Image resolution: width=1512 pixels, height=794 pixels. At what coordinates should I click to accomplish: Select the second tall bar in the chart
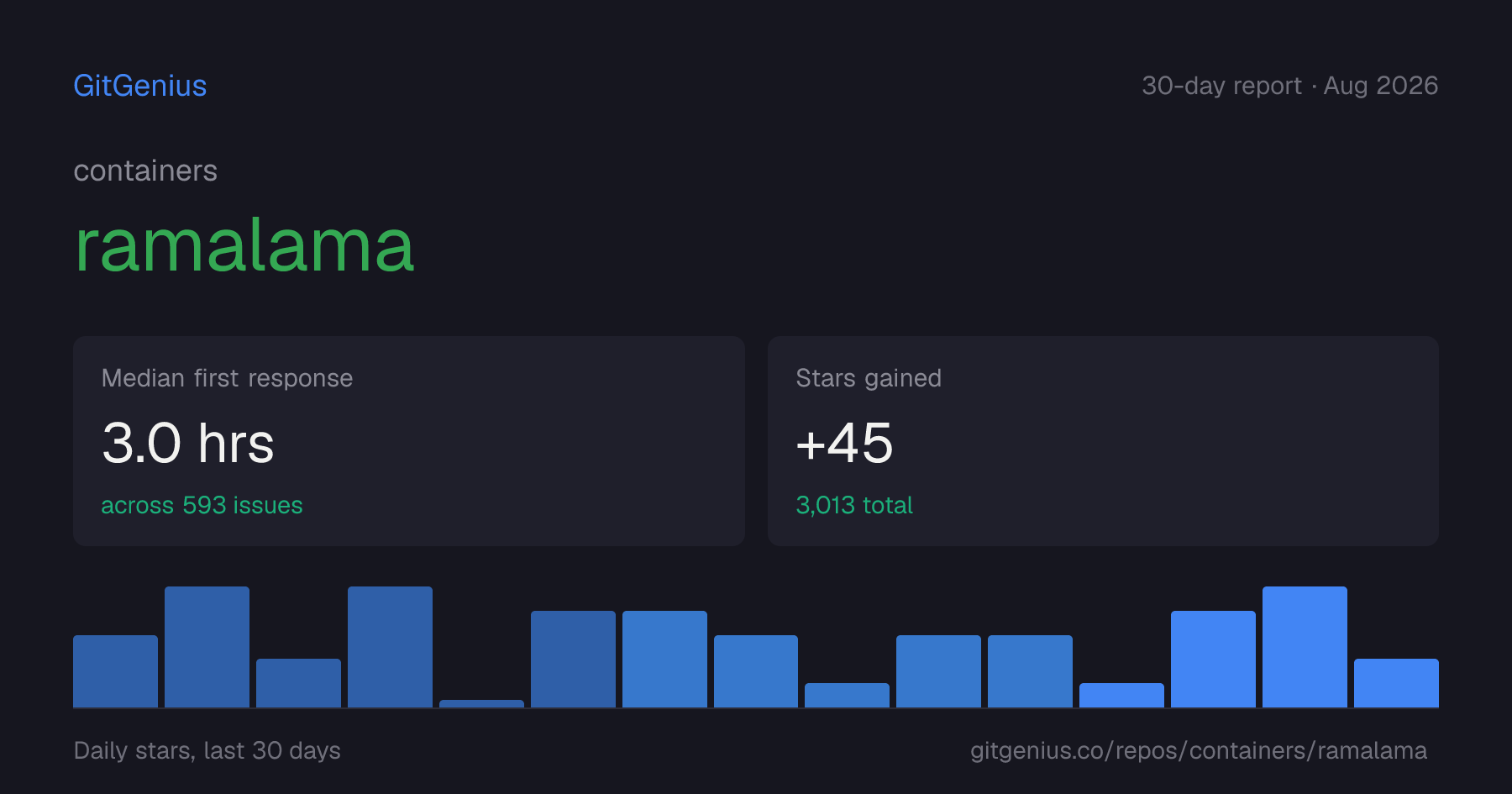(207, 647)
